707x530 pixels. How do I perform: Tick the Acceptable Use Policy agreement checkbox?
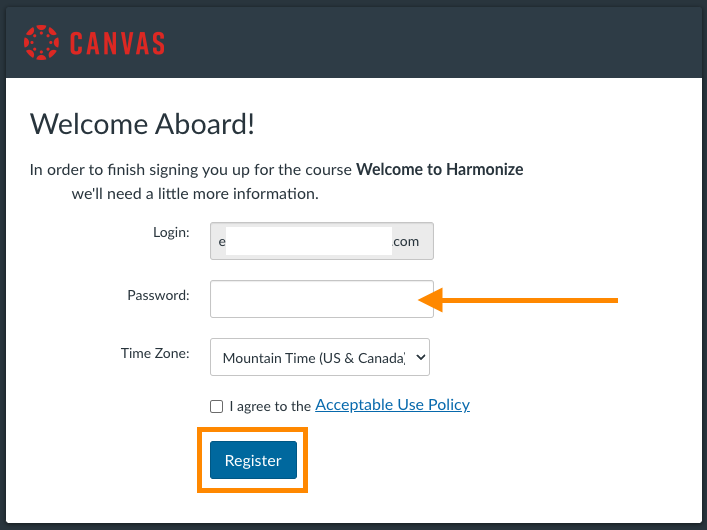(x=217, y=406)
